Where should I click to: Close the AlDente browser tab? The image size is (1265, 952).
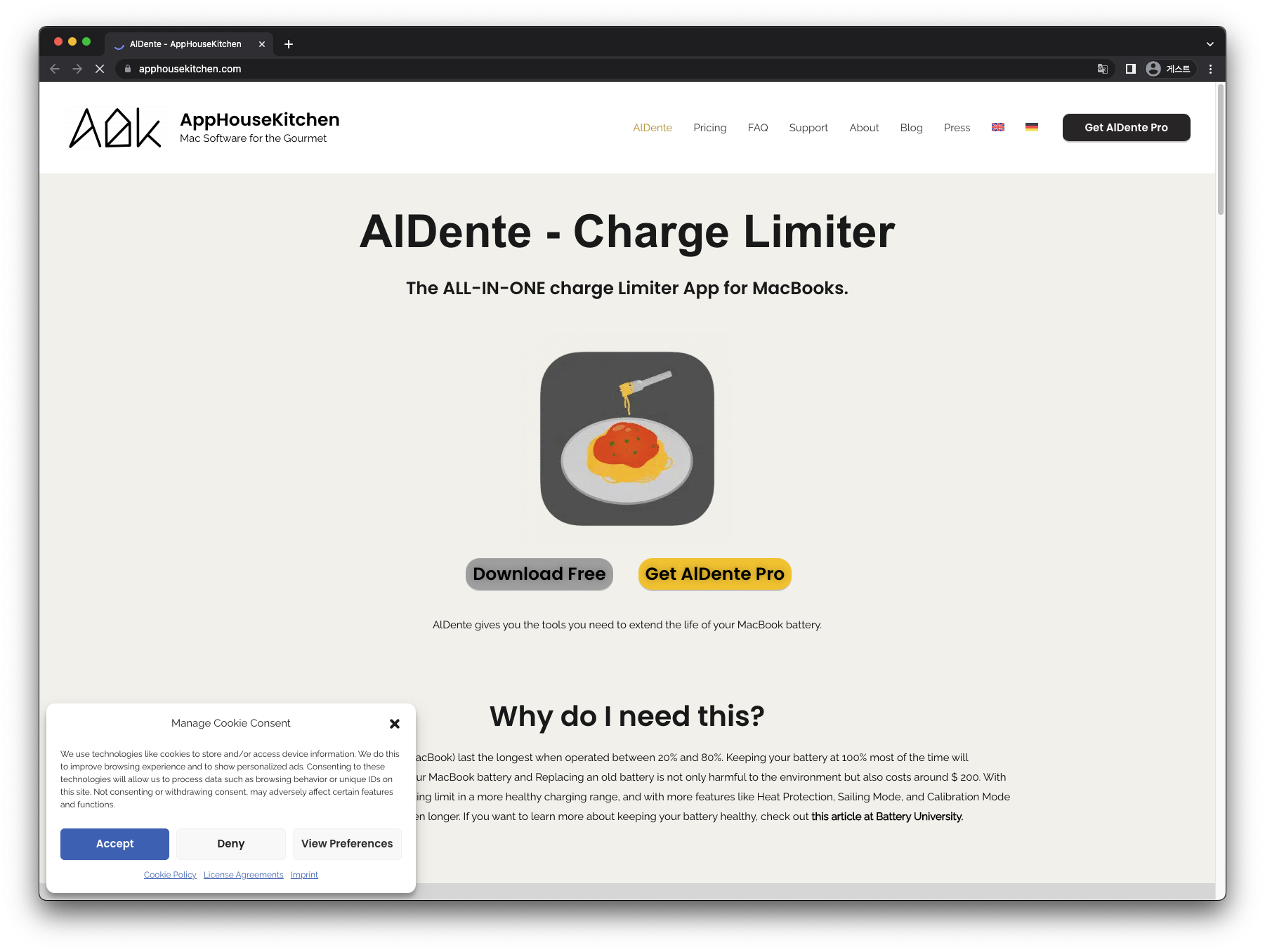[262, 44]
